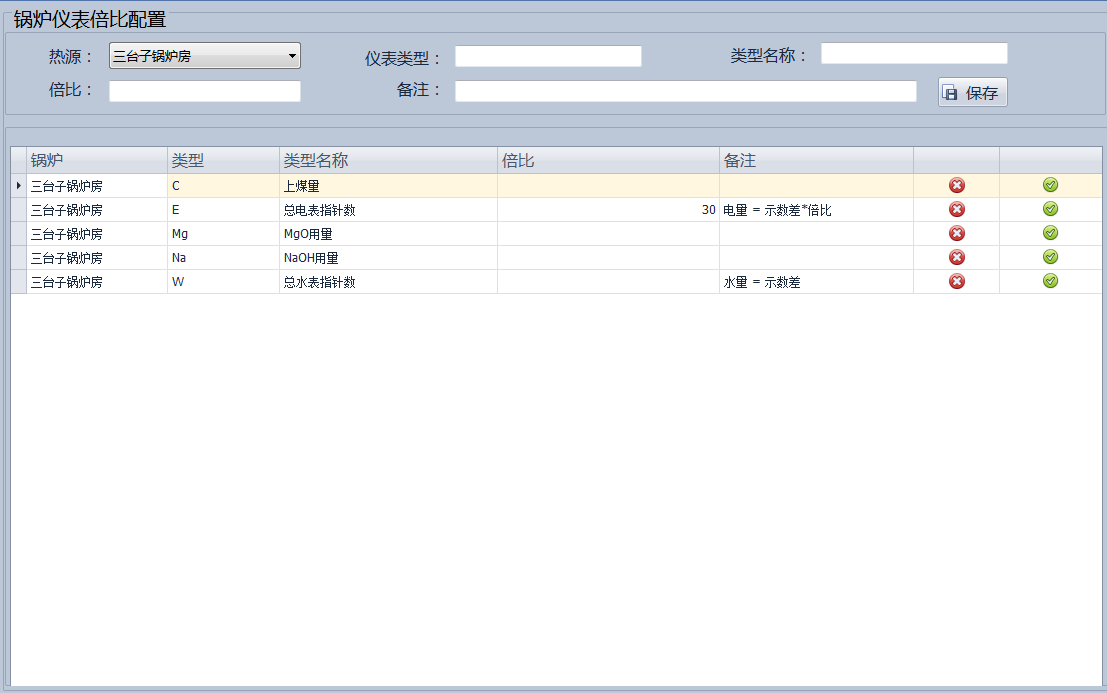Focus the 仪表类型 input field
This screenshot has height=693, width=1107.
pos(547,56)
